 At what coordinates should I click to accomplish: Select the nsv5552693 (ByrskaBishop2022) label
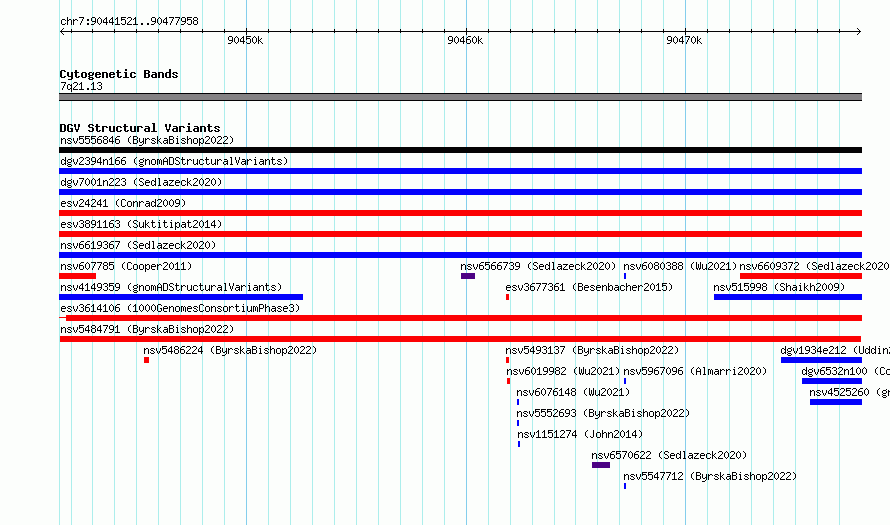[x=603, y=413]
